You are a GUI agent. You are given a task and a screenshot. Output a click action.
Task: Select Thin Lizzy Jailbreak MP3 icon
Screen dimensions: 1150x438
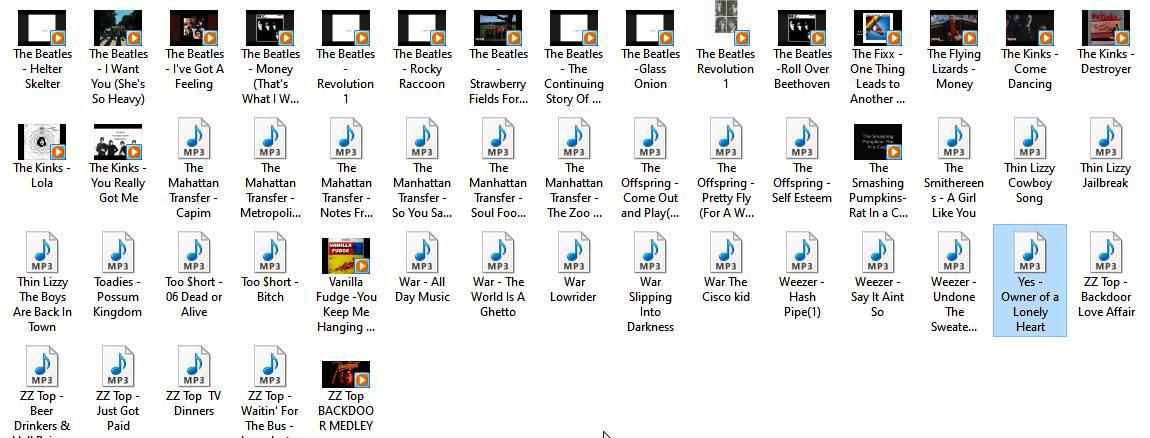point(1106,139)
